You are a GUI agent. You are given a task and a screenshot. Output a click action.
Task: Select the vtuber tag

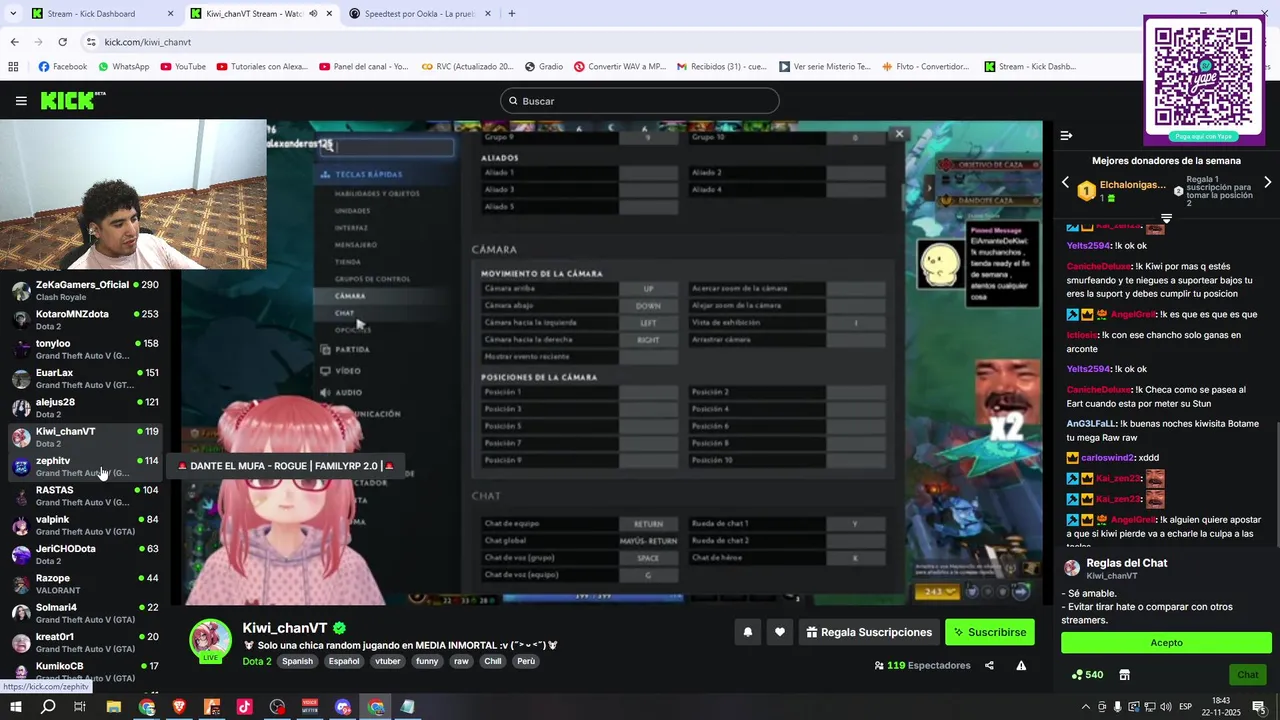[x=388, y=661]
